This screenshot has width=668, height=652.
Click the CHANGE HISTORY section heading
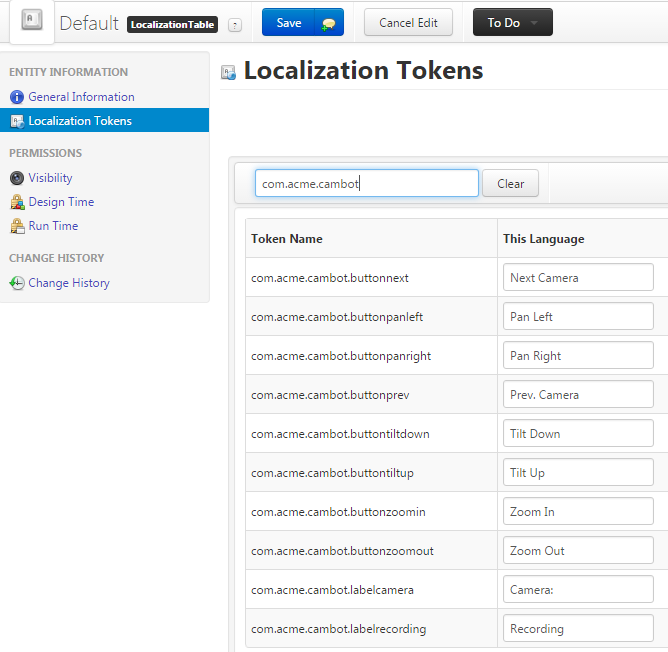tap(56, 258)
